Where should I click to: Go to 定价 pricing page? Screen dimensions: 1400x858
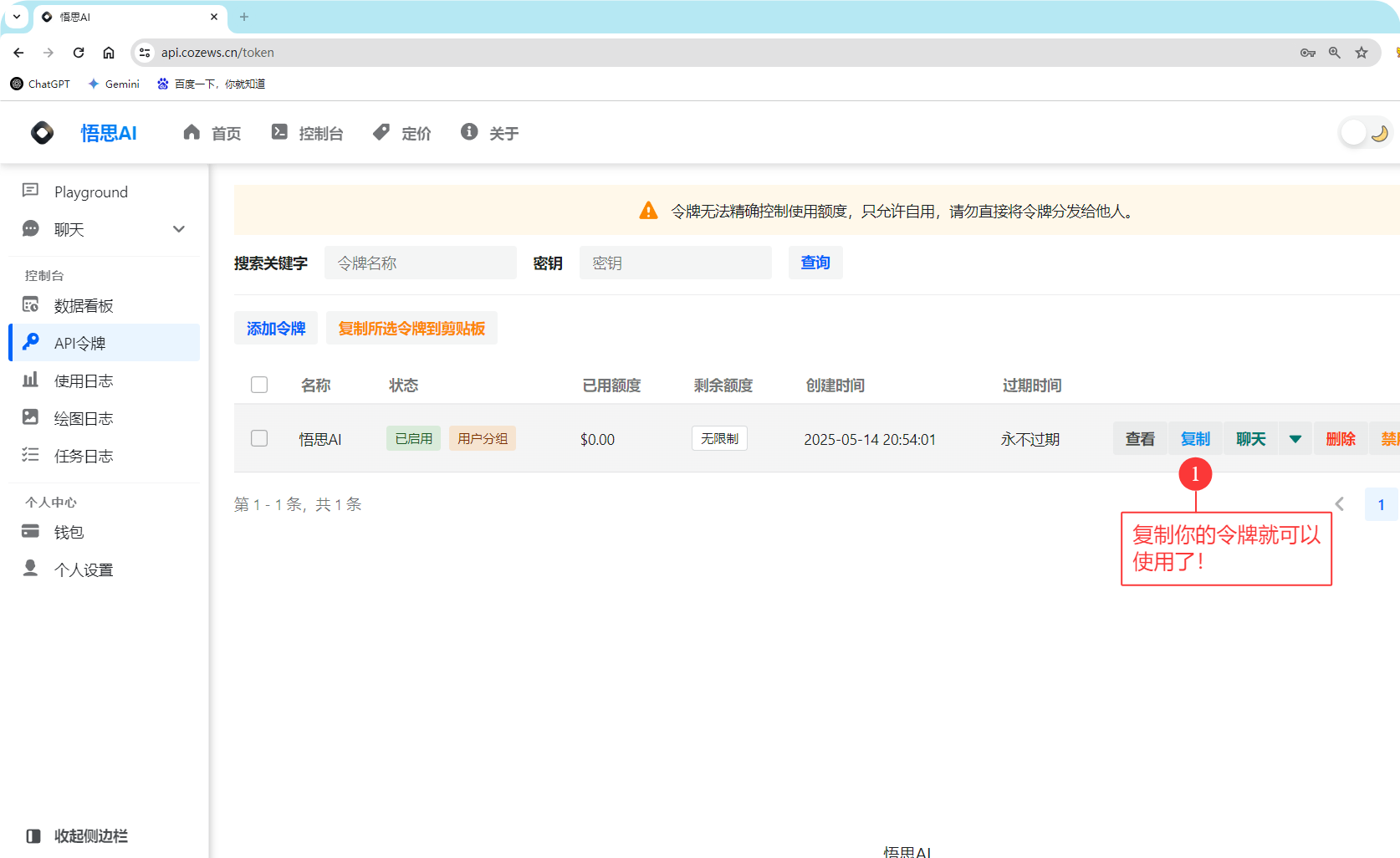coord(401,133)
